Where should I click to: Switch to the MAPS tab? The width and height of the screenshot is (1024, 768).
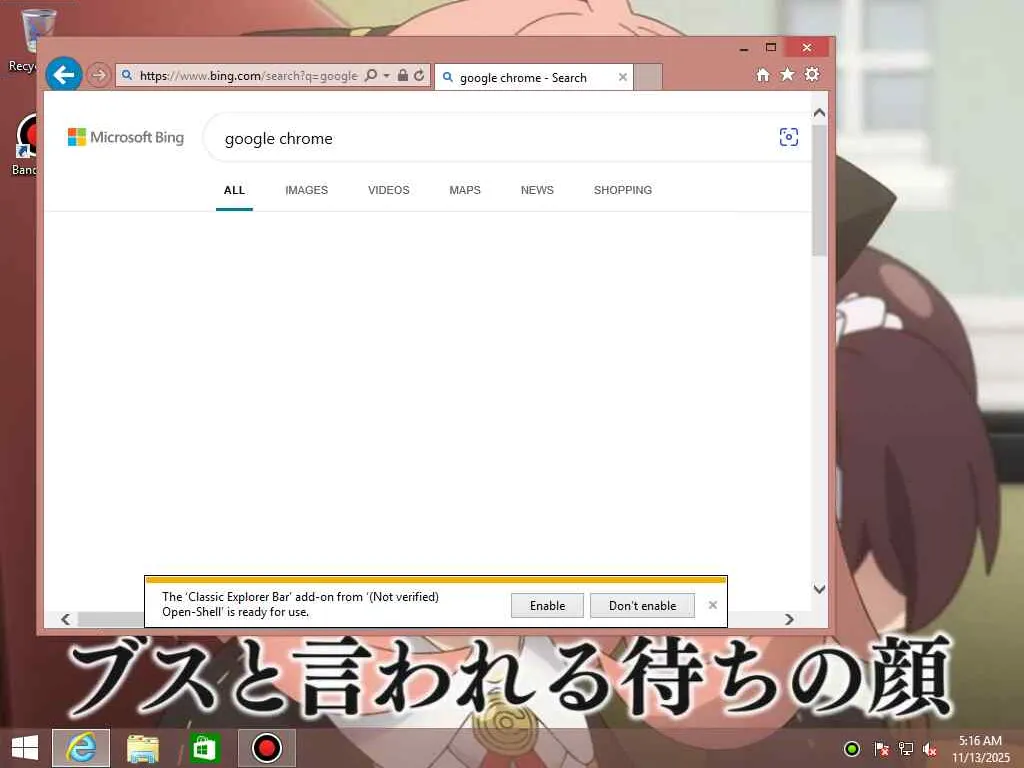coord(465,190)
